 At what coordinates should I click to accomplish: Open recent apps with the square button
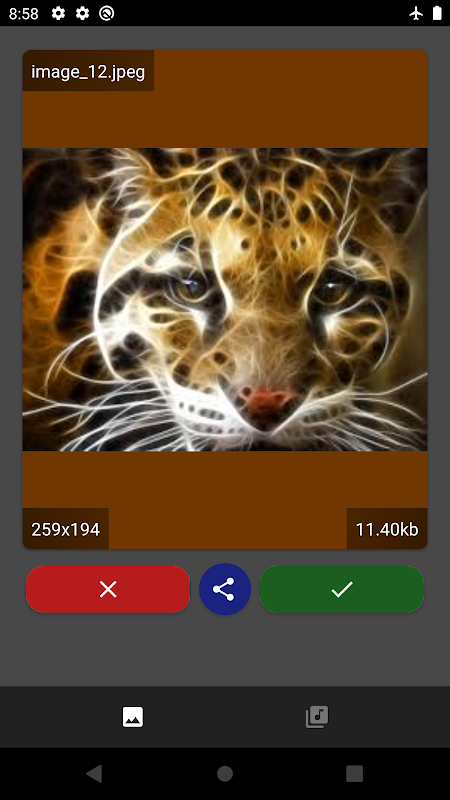(x=355, y=773)
